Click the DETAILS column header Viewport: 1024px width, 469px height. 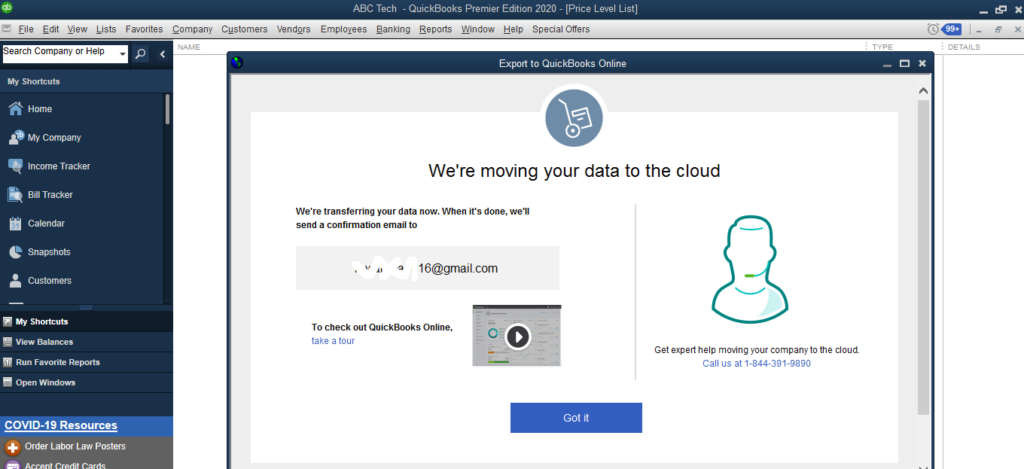click(964, 47)
